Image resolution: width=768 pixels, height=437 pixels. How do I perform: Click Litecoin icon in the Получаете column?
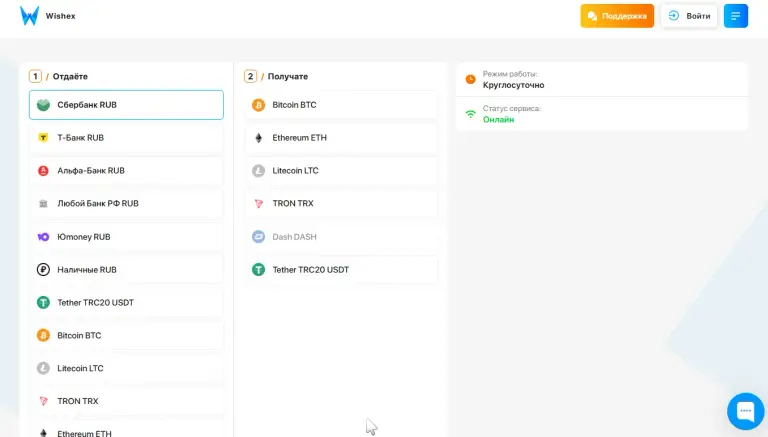point(258,170)
